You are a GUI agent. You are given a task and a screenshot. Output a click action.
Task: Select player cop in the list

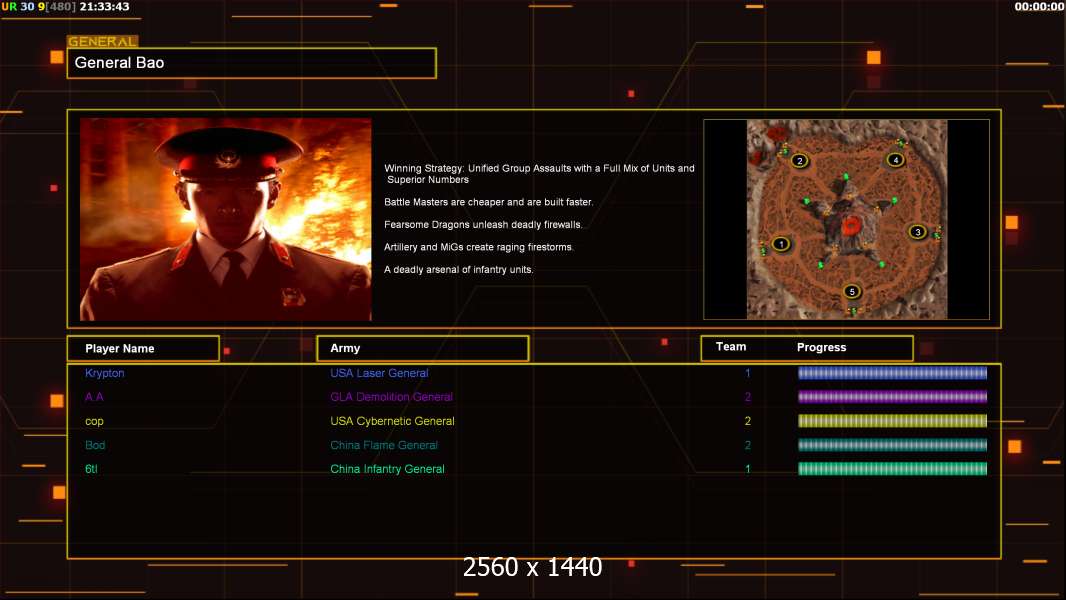click(94, 421)
